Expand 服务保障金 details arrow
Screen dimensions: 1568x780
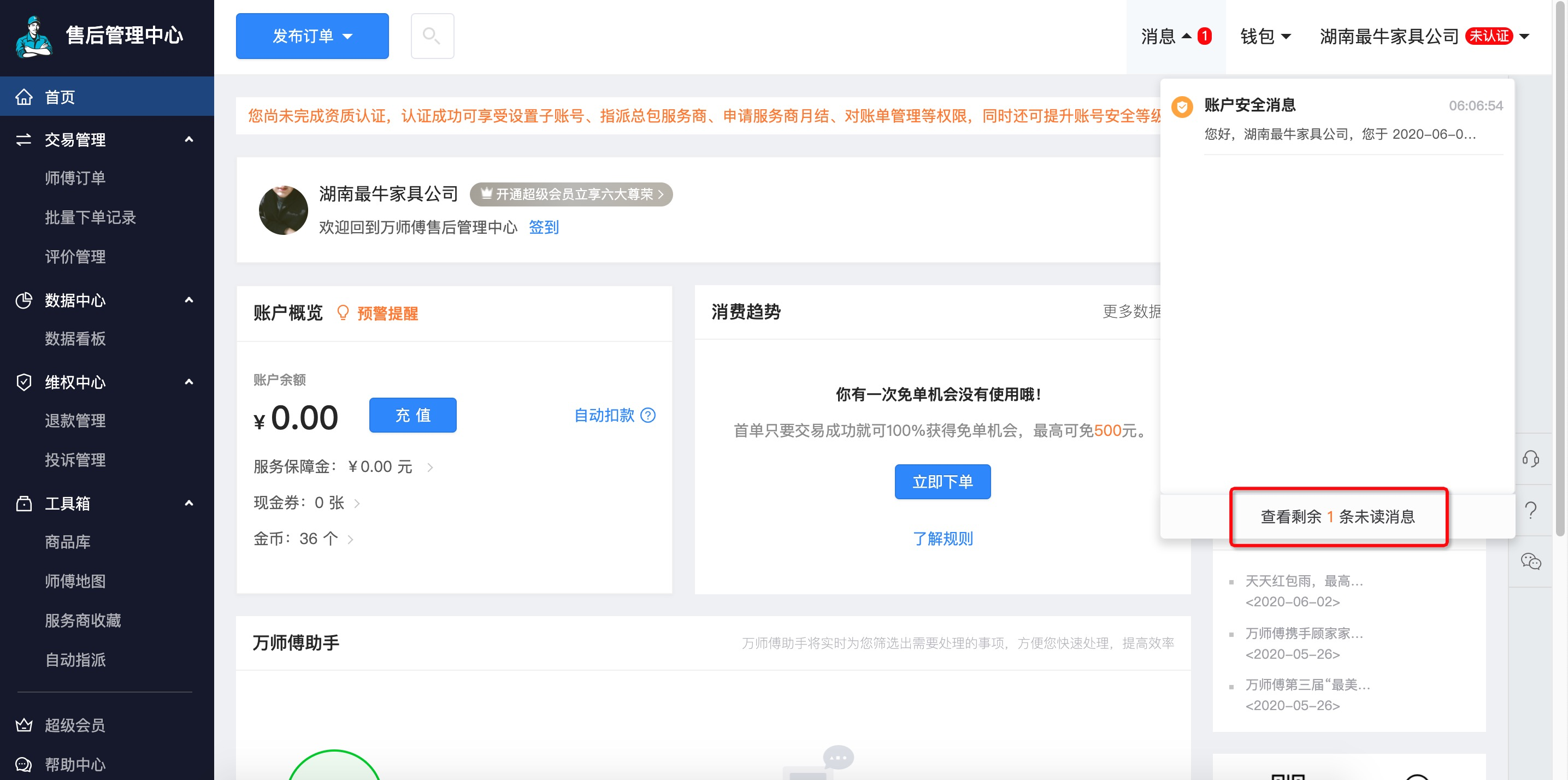431,466
